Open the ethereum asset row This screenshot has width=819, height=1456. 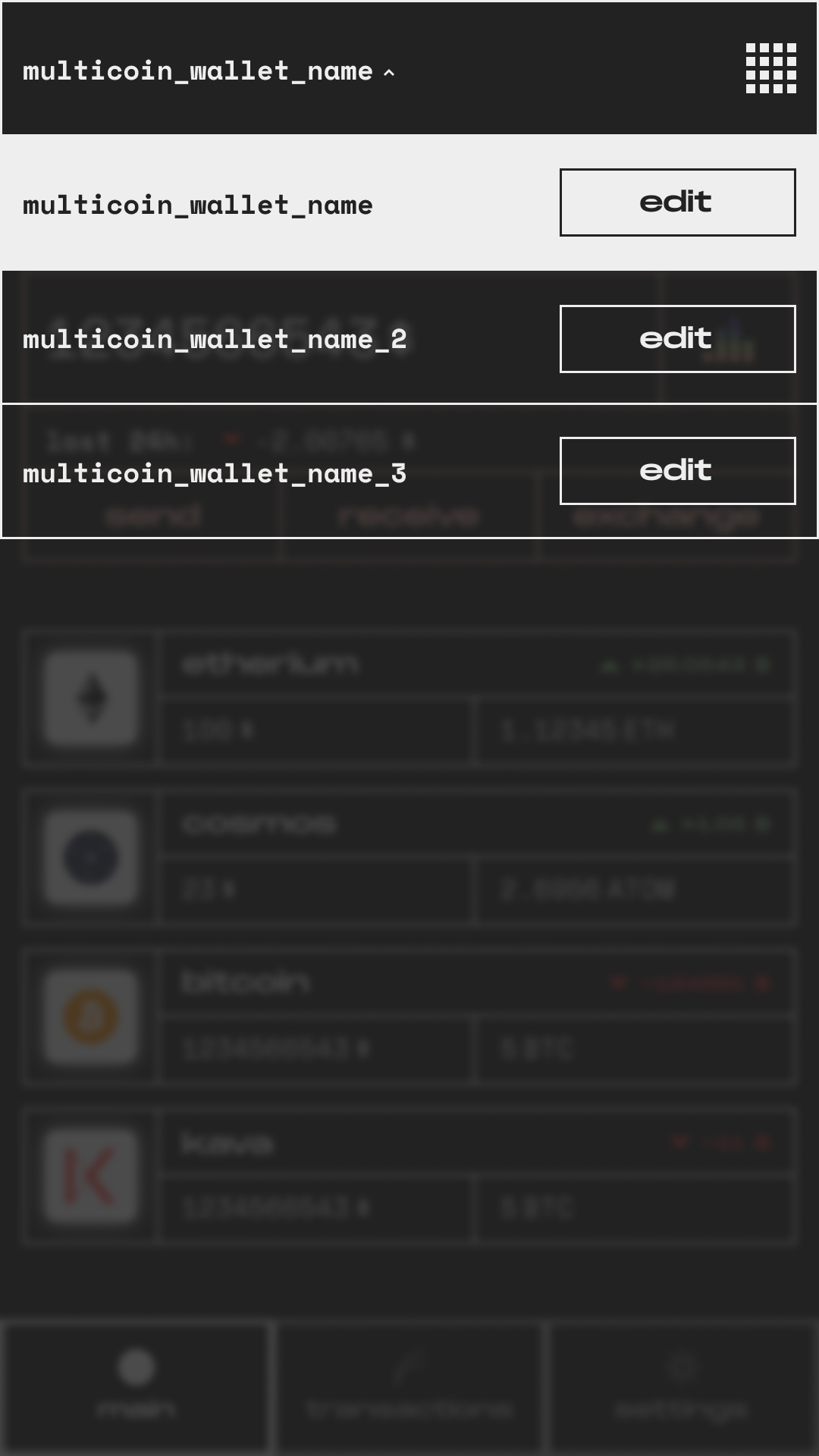click(409, 698)
